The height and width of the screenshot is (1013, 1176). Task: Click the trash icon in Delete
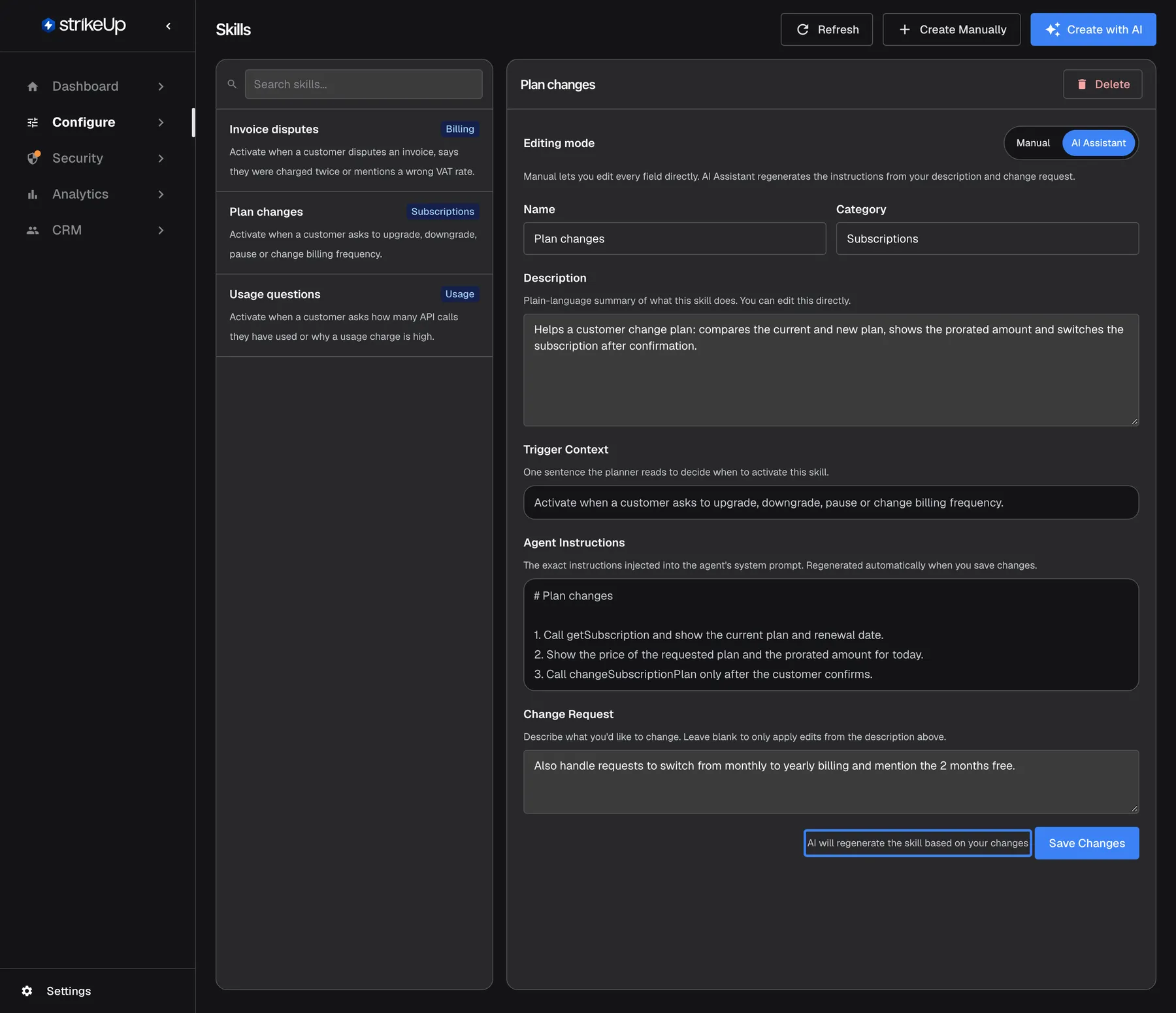1082,84
